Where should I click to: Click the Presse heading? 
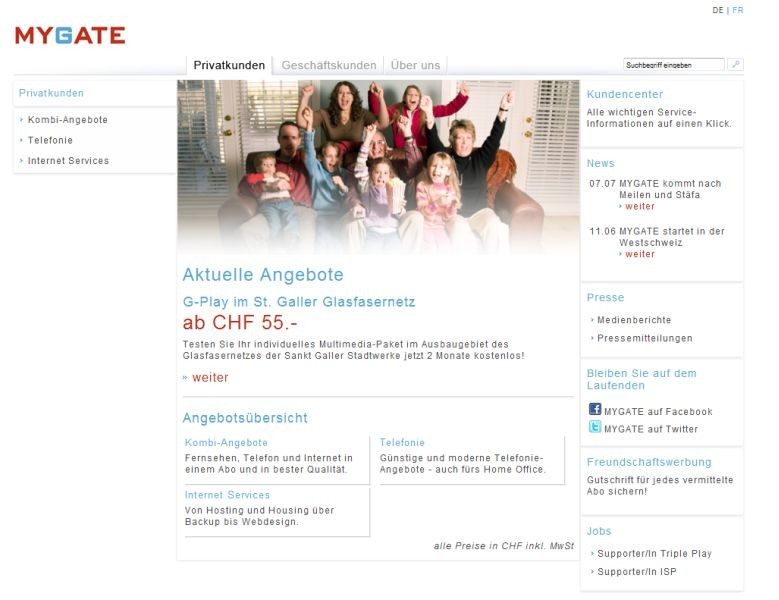(605, 298)
